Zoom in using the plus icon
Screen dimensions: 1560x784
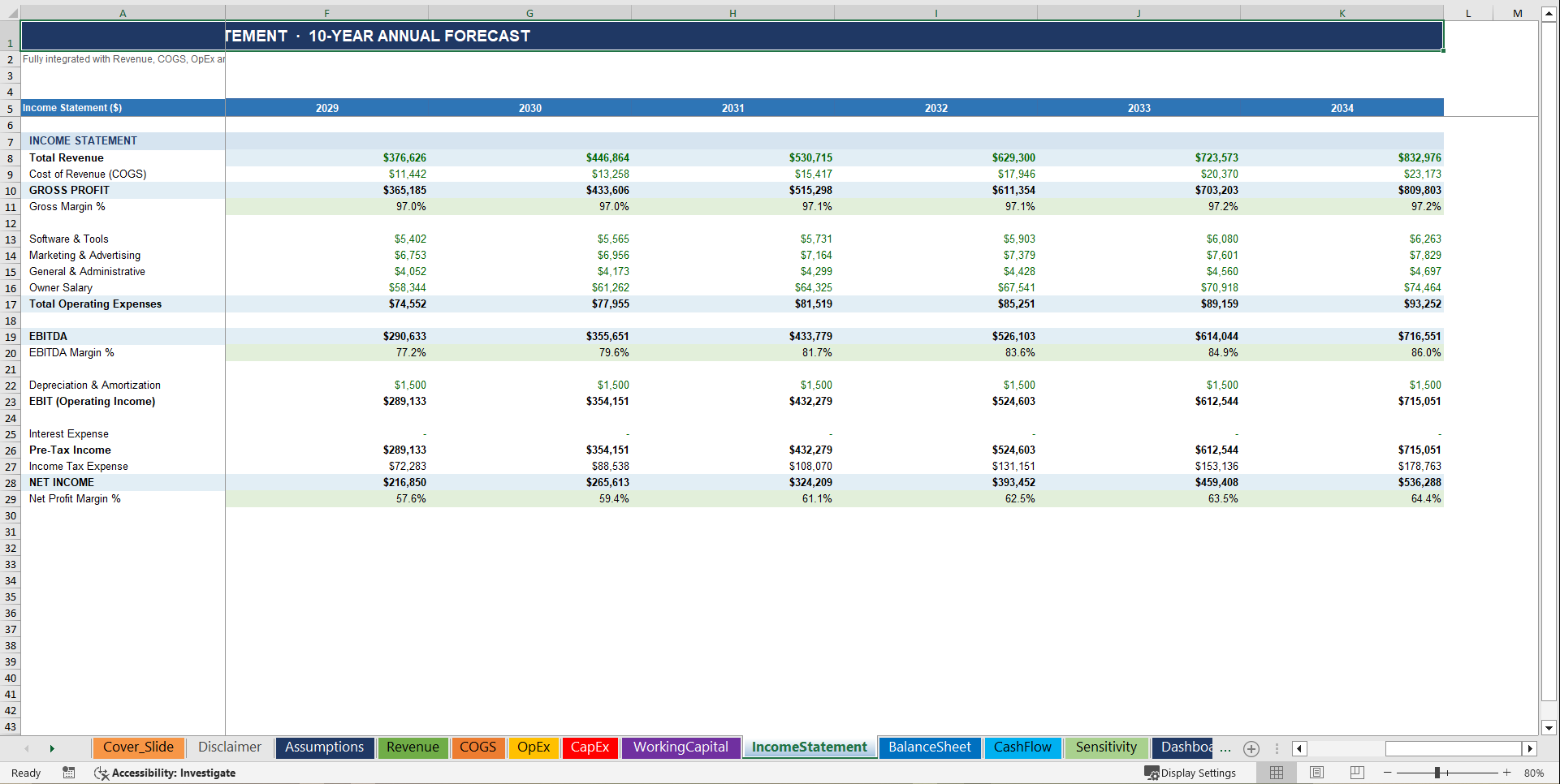click(1507, 773)
